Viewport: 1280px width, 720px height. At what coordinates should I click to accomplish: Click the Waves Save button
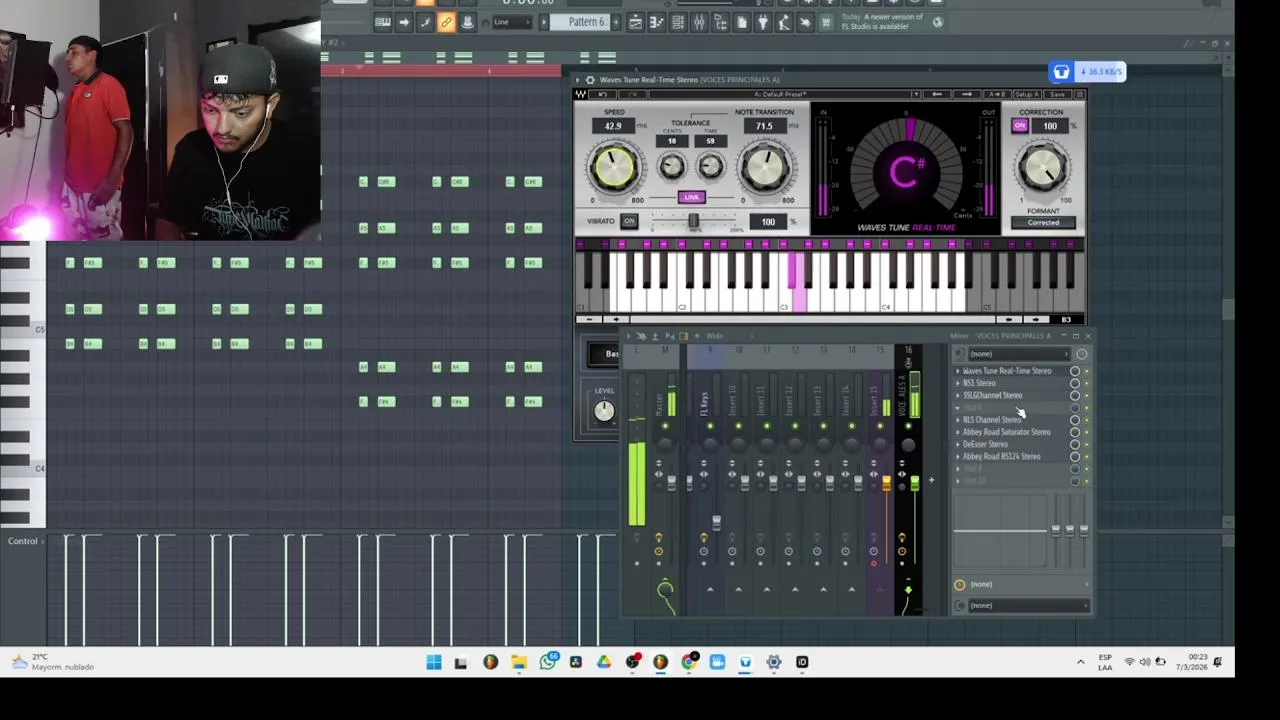click(x=1057, y=94)
